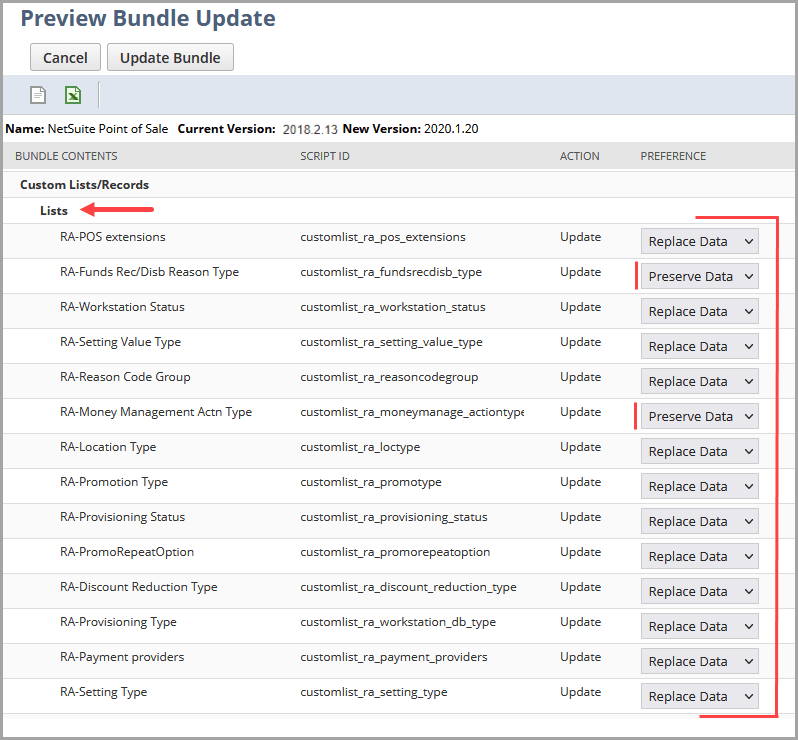Select the Custom Lists/Records section heading
This screenshot has height=740, width=798.
(84, 185)
